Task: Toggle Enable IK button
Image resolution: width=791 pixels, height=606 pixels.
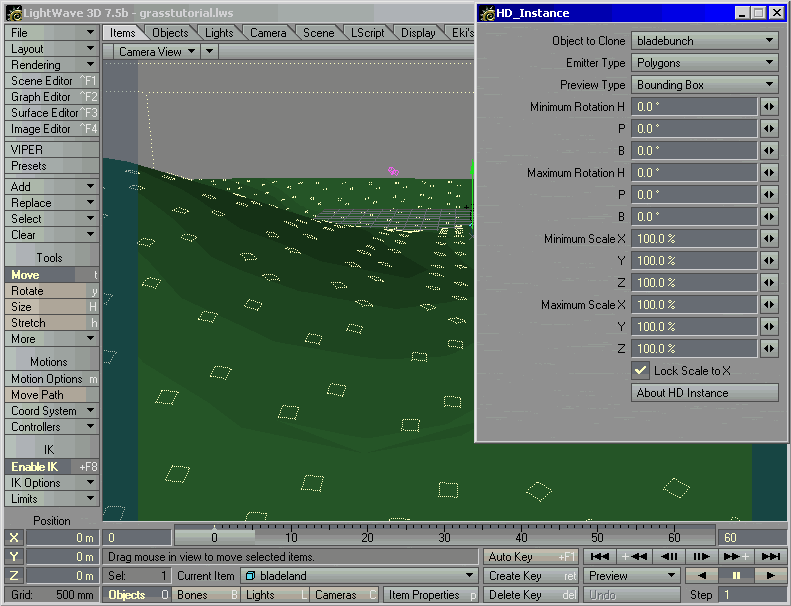Action: [x=51, y=467]
